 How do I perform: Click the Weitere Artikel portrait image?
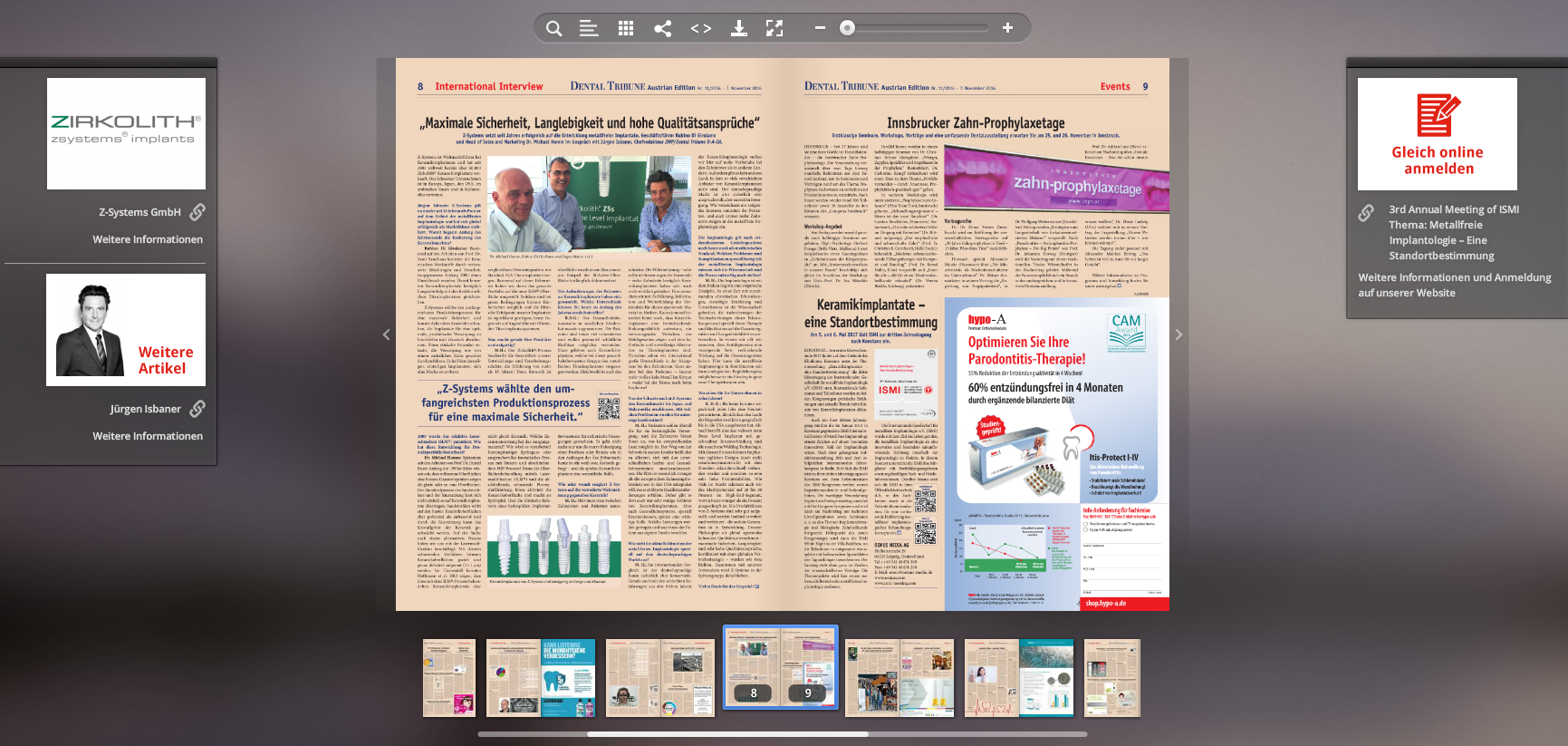tap(126, 330)
